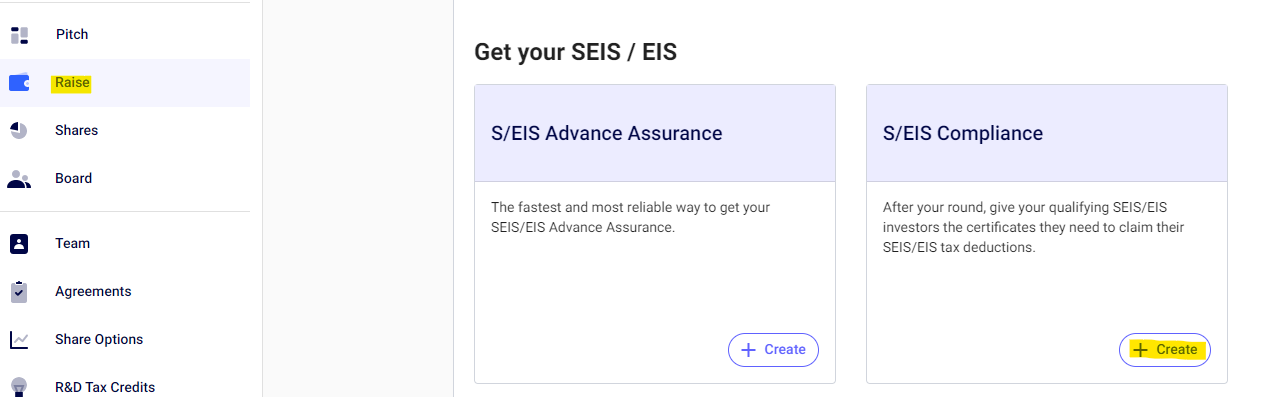Click the Shares pie chart icon

19,131
